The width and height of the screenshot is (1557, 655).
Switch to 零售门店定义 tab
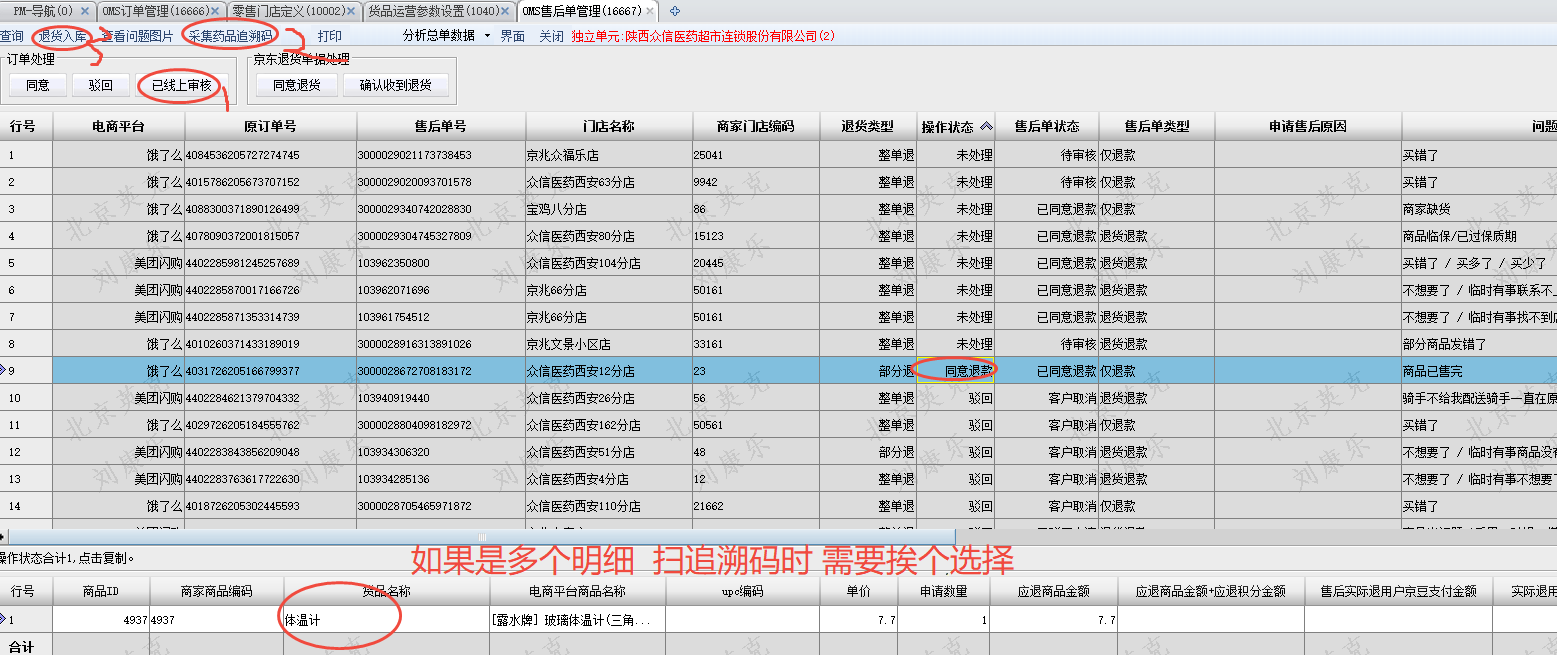(288, 11)
